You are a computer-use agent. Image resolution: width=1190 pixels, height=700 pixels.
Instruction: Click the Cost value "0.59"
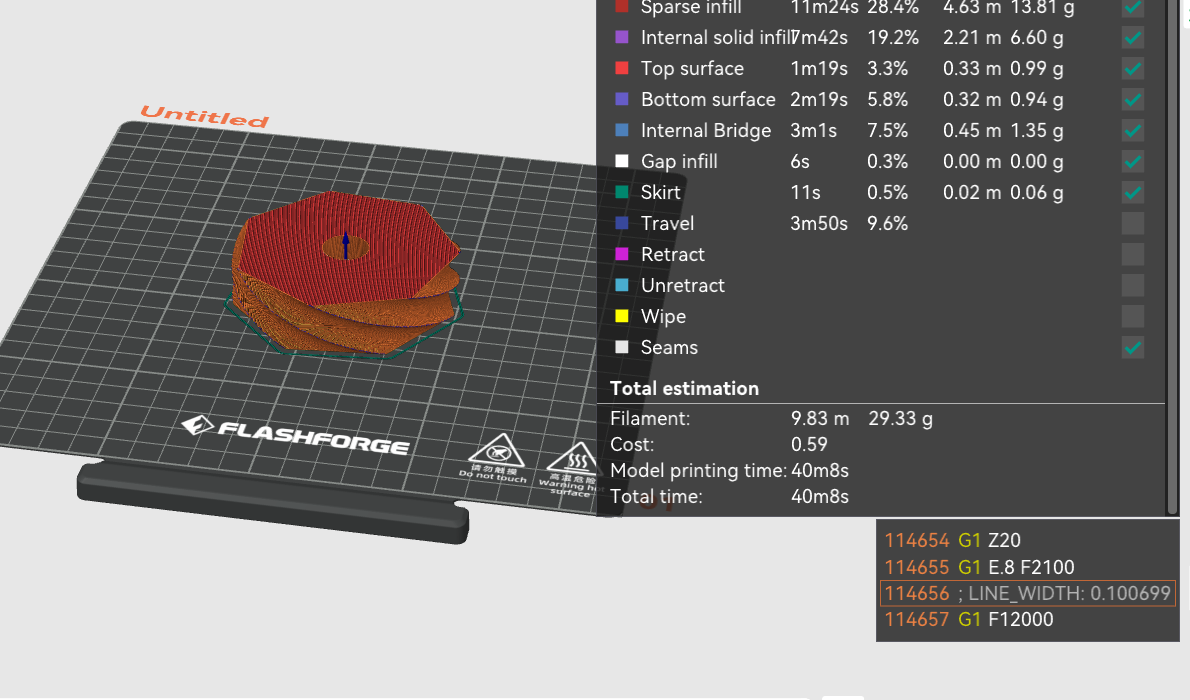[809, 444]
